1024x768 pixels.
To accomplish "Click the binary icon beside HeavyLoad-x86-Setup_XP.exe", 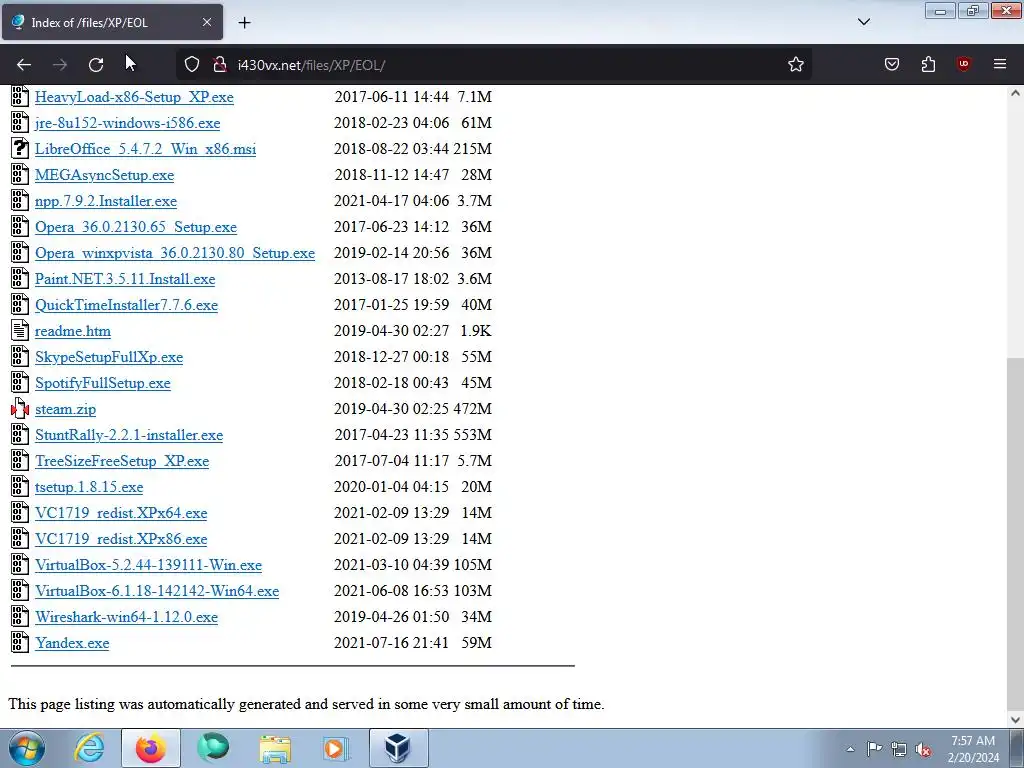I will click(20, 97).
